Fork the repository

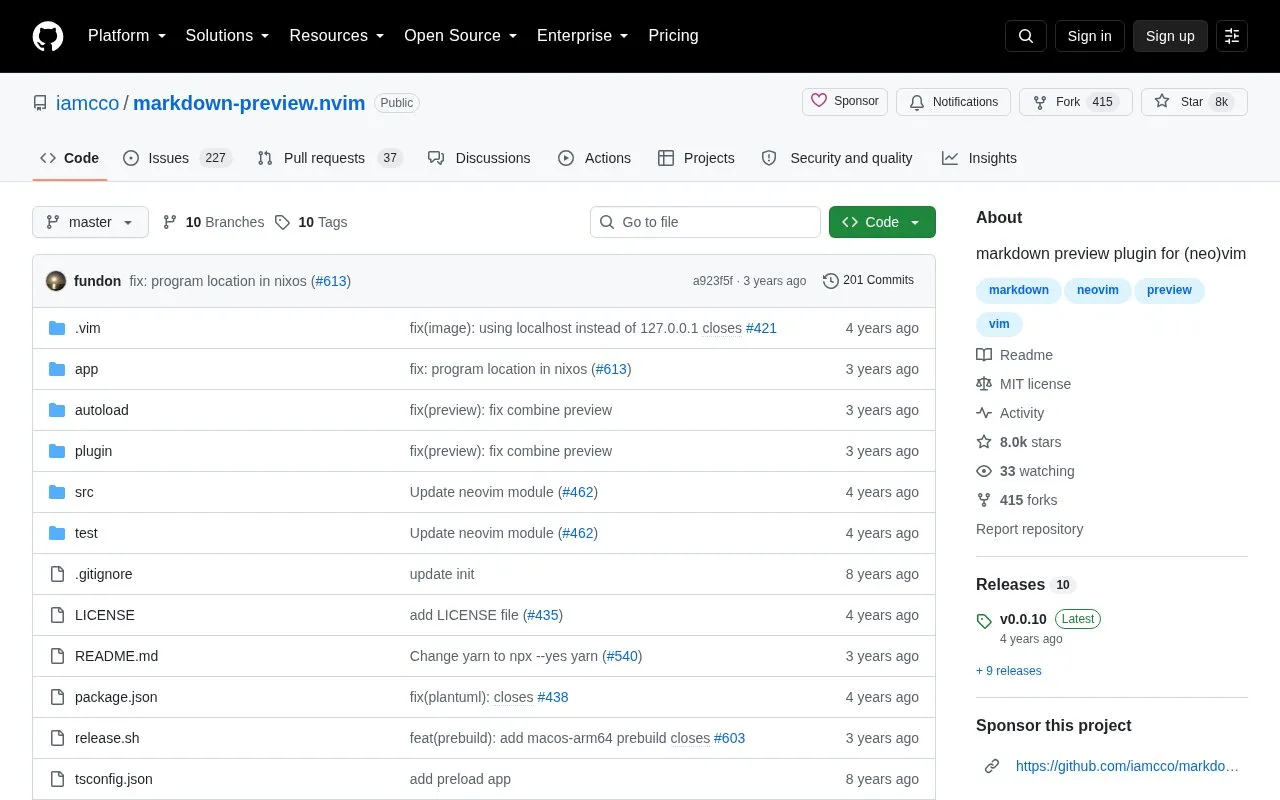pyautogui.click(x=1076, y=102)
